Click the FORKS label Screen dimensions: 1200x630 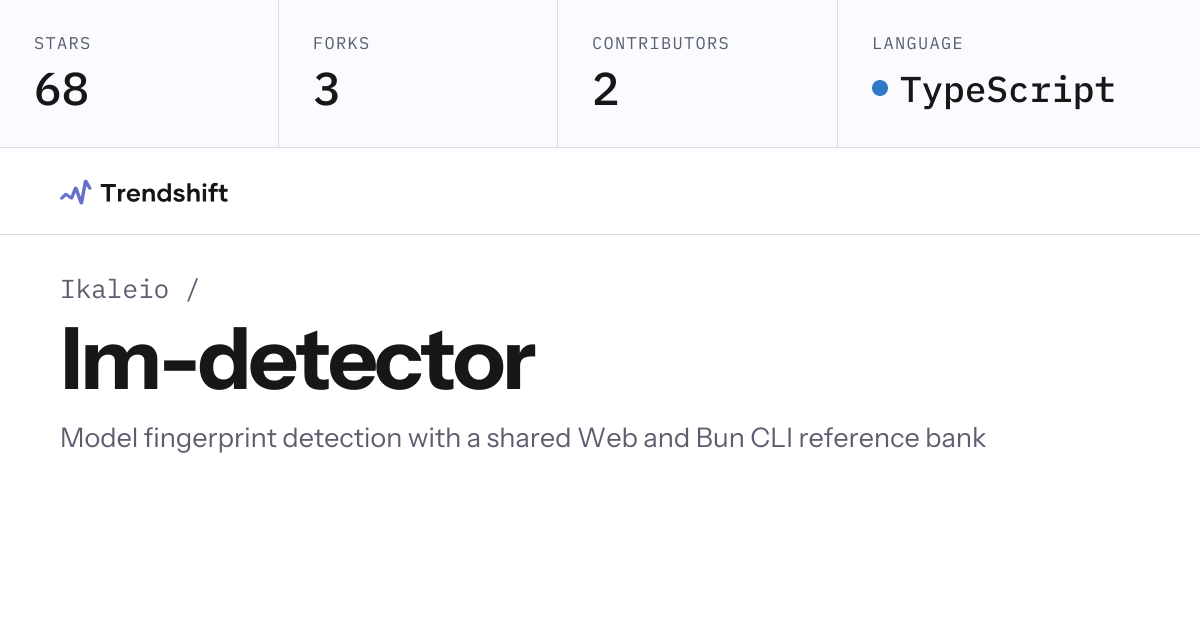coord(341,44)
